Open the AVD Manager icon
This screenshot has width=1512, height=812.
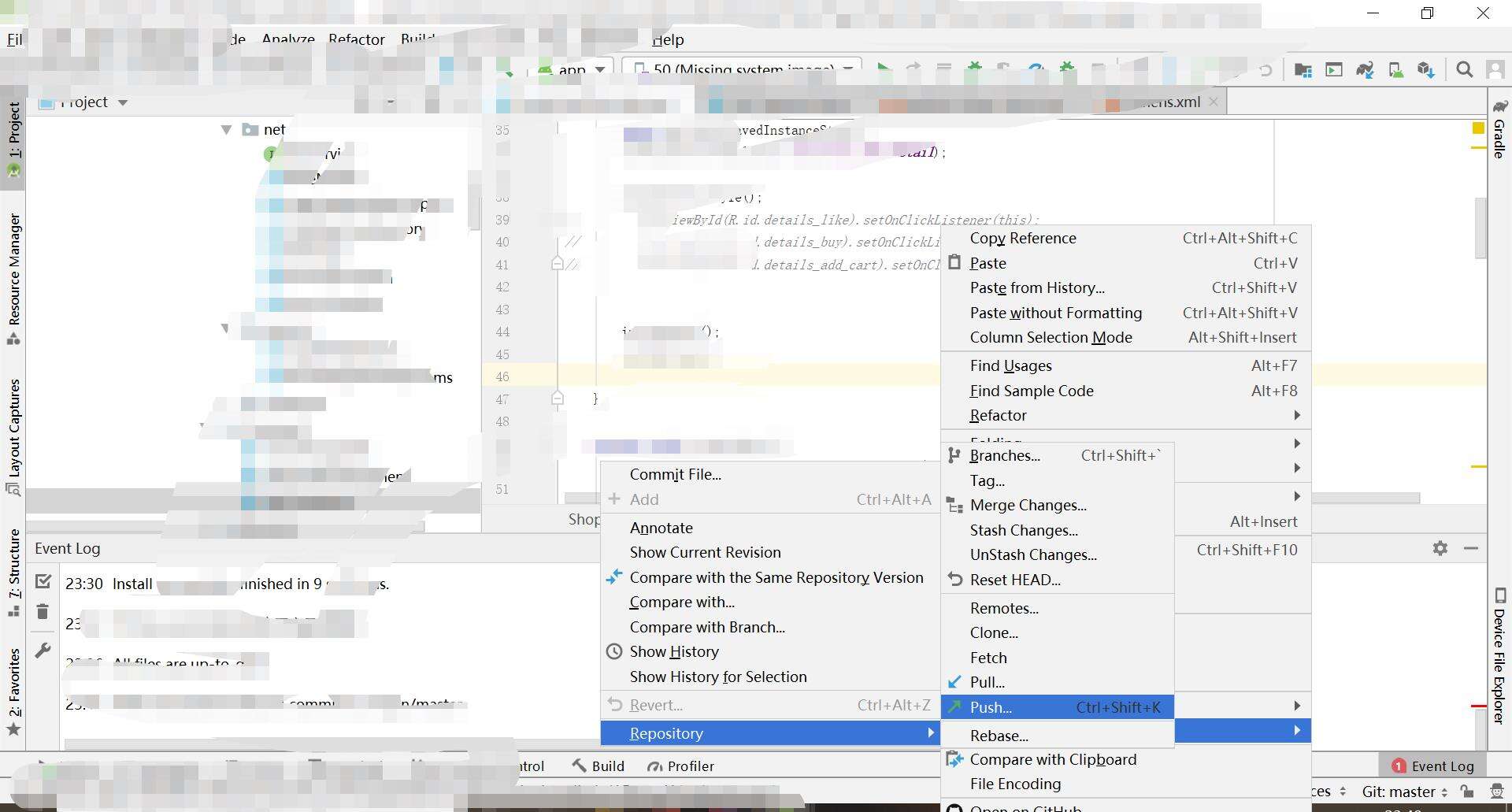pyautogui.click(x=1395, y=70)
